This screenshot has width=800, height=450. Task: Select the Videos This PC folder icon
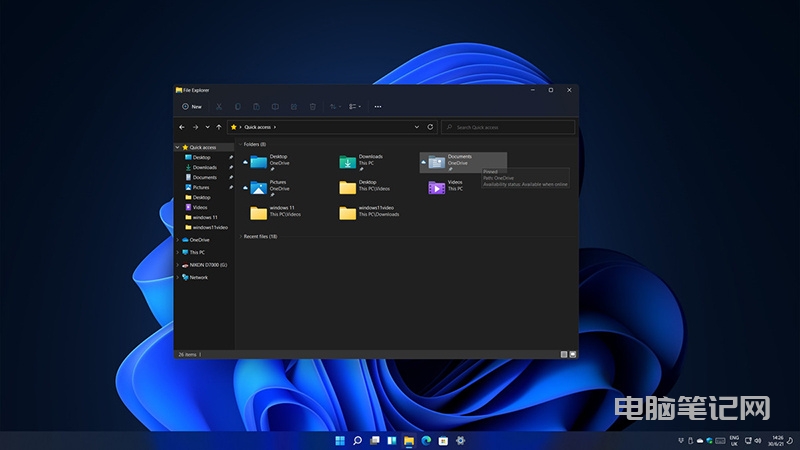click(436, 188)
